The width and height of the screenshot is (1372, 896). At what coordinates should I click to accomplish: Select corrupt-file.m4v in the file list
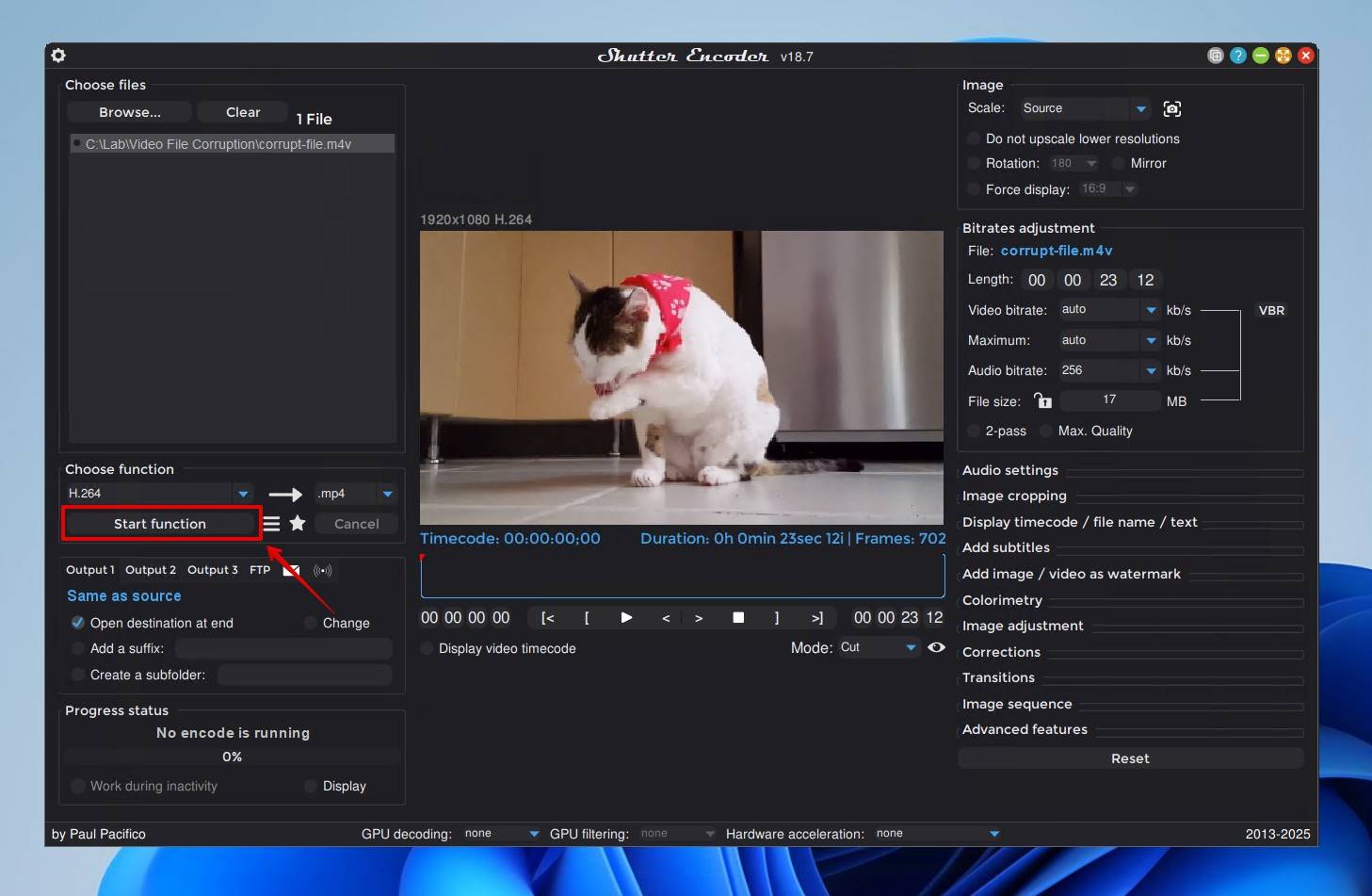[x=232, y=144]
